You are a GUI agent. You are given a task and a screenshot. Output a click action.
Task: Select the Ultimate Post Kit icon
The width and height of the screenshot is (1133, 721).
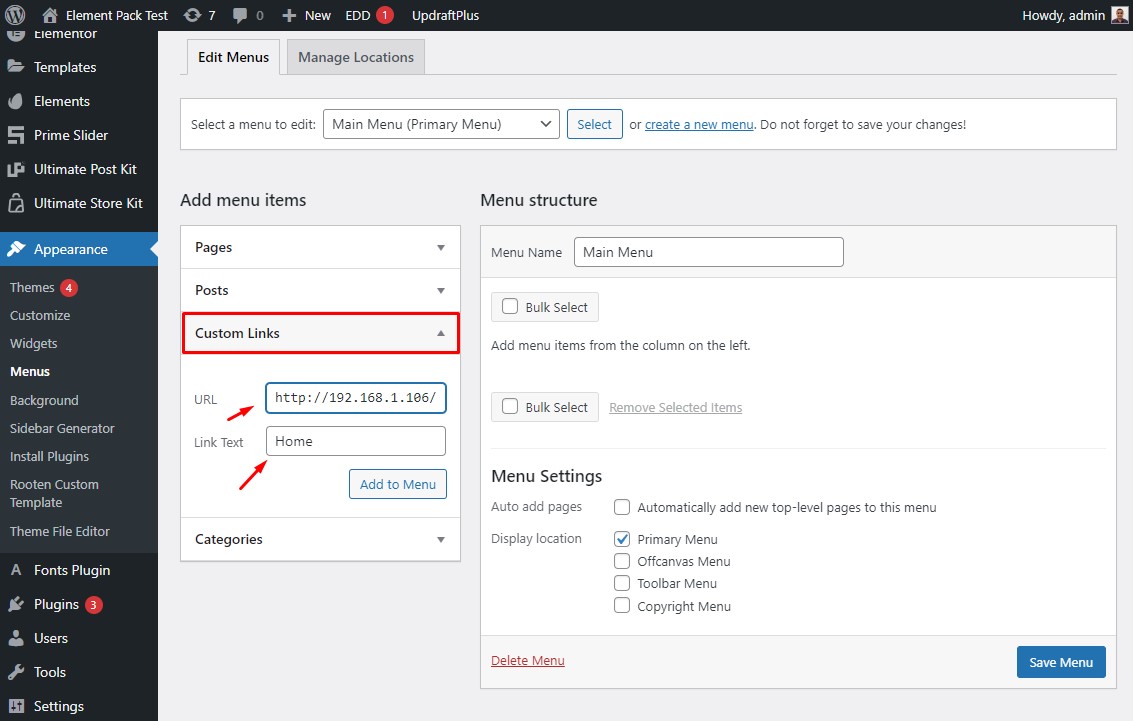(x=17, y=169)
